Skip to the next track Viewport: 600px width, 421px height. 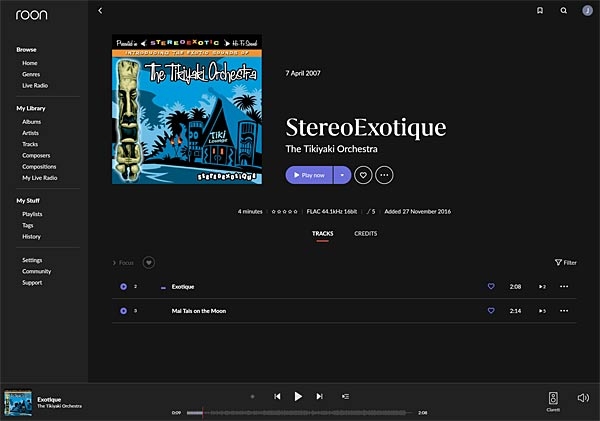[319, 396]
